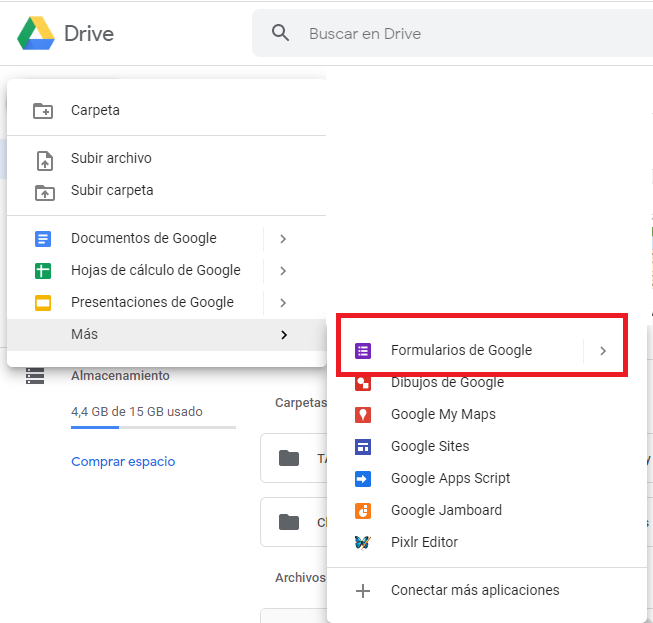Expand Hojas de cálculo submenu arrow
The width and height of the screenshot is (653, 623).
click(283, 271)
